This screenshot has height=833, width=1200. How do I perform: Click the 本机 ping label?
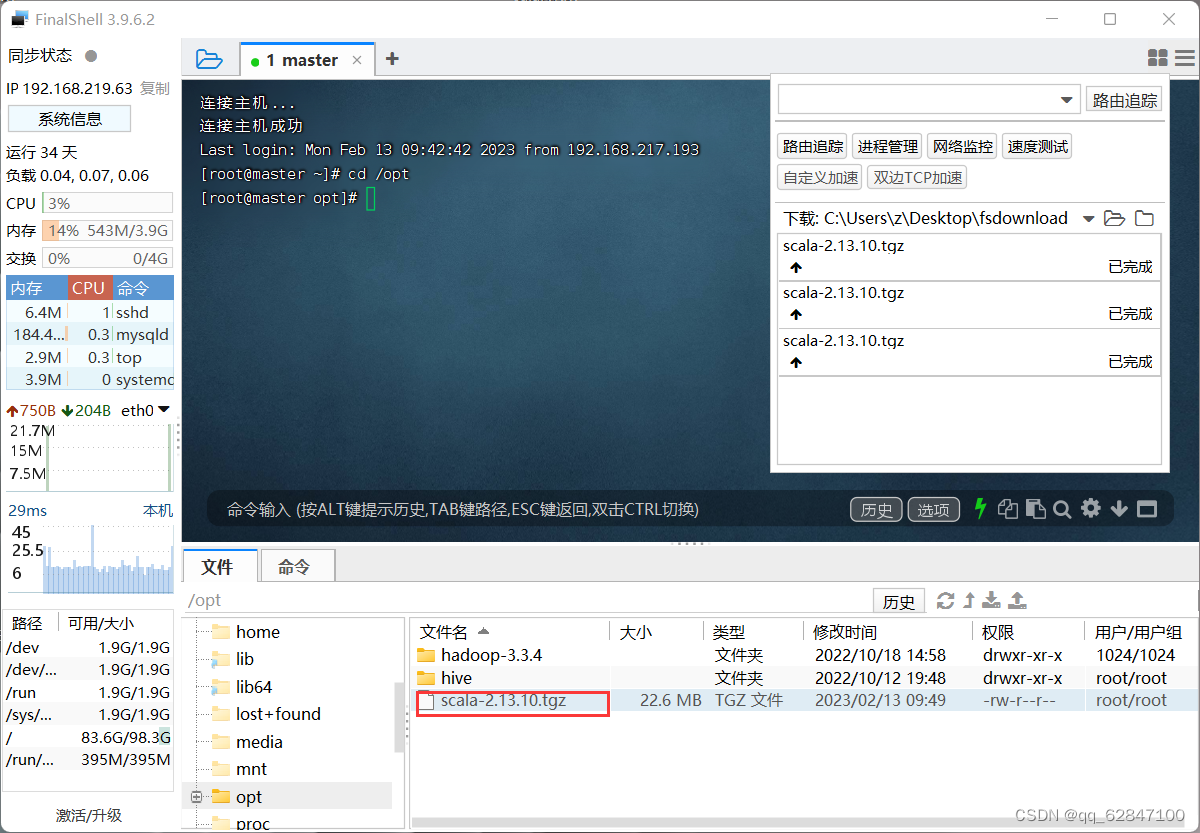tap(157, 510)
